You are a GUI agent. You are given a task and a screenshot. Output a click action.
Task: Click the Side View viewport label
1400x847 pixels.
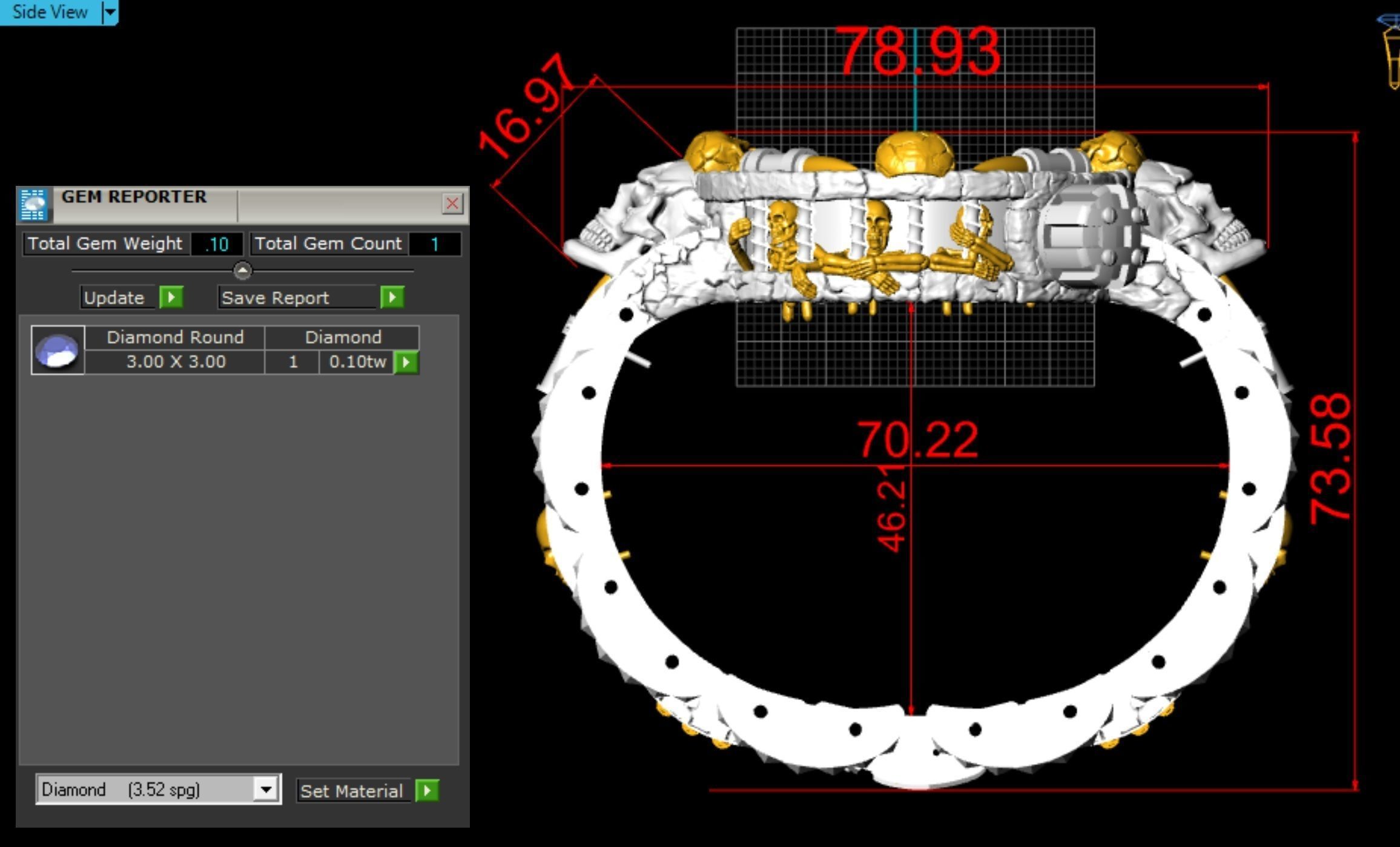[x=50, y=12]
